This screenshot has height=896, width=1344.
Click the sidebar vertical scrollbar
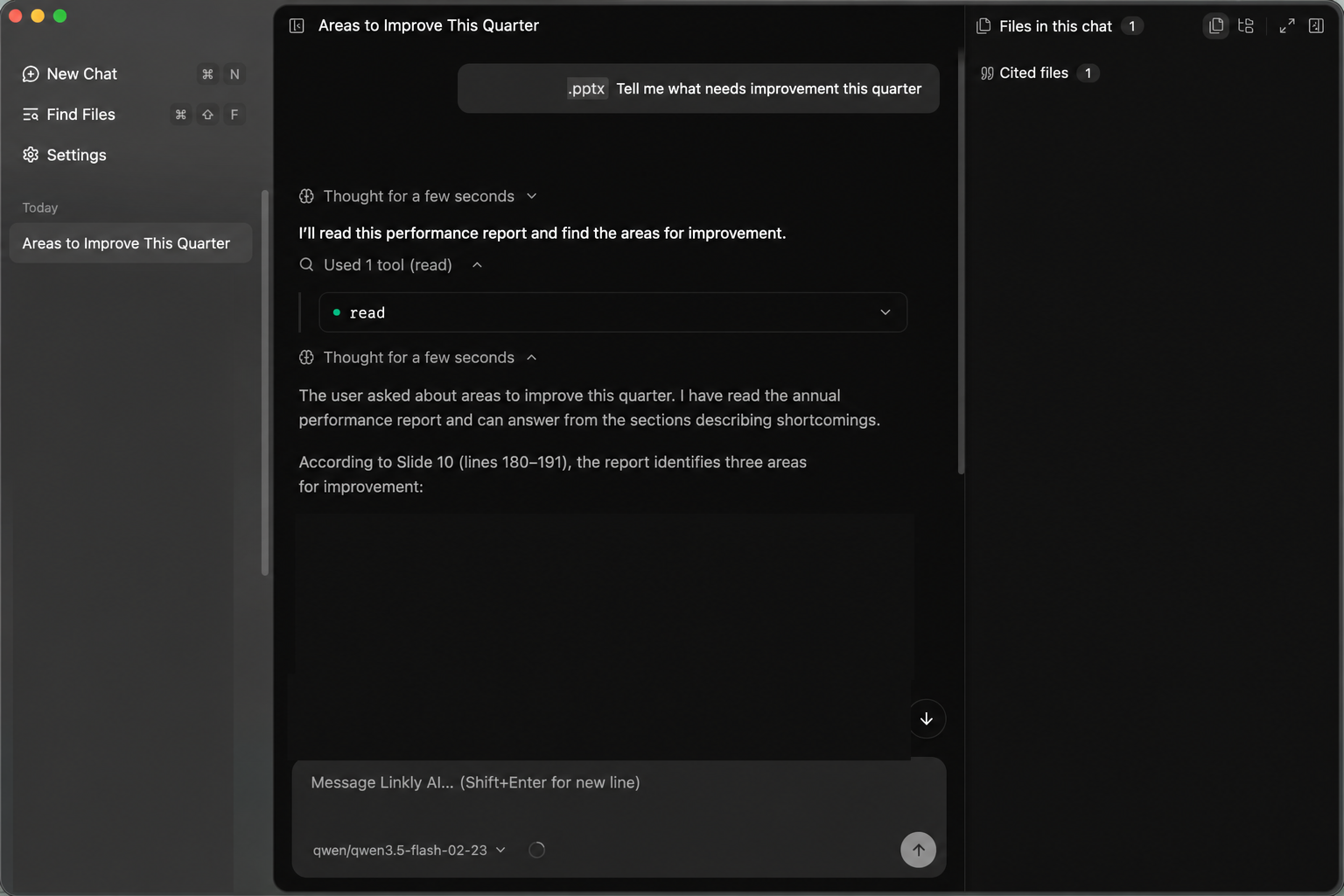[x=264, y=383]
